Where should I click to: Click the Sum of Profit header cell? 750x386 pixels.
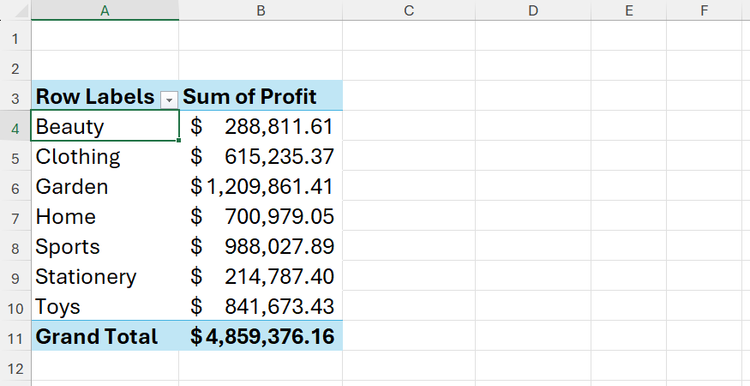coord(261,96)
